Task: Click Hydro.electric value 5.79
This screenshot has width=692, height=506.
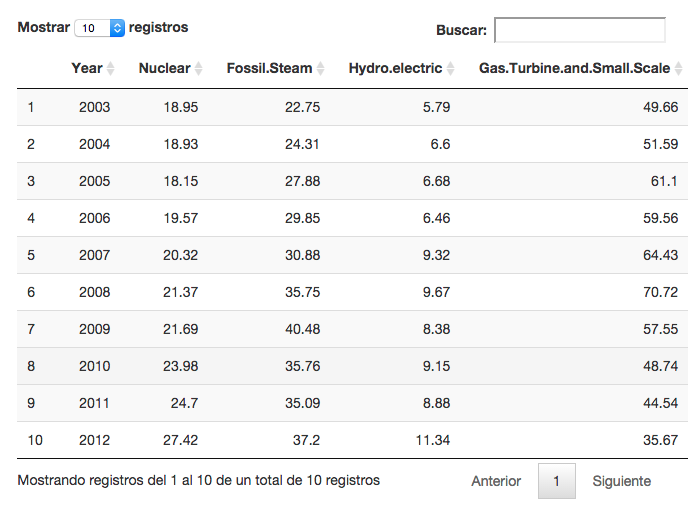Action: 436,107
